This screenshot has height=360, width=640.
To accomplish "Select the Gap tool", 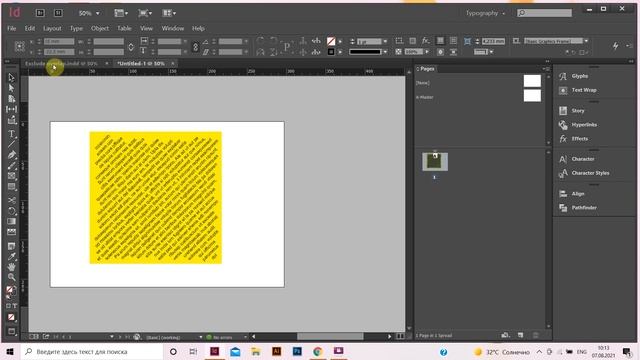I will 11,109.
